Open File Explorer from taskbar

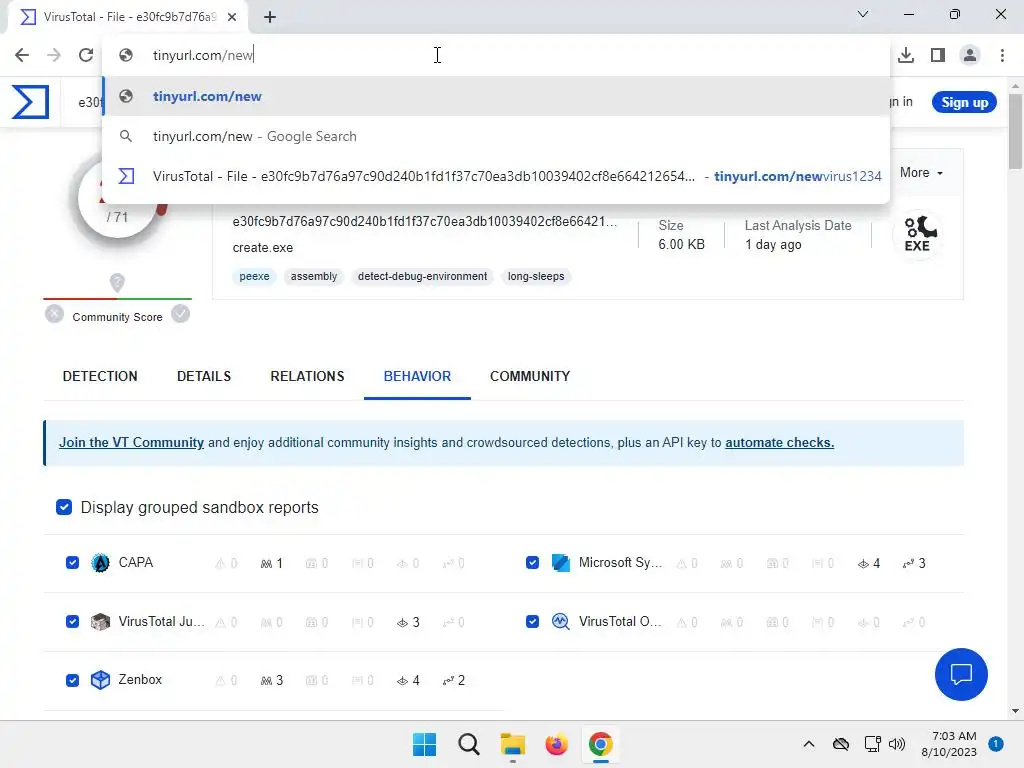point(513,744)
